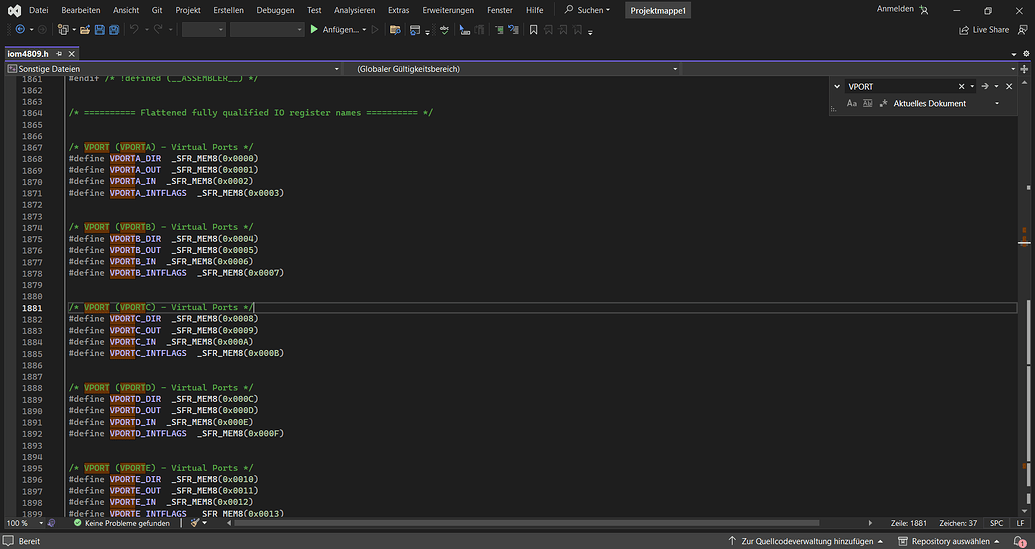Image resolution: width=1035 pixels, height=549 pixels.
Task: Open the Debuggen menu
Action: point(275,9)
